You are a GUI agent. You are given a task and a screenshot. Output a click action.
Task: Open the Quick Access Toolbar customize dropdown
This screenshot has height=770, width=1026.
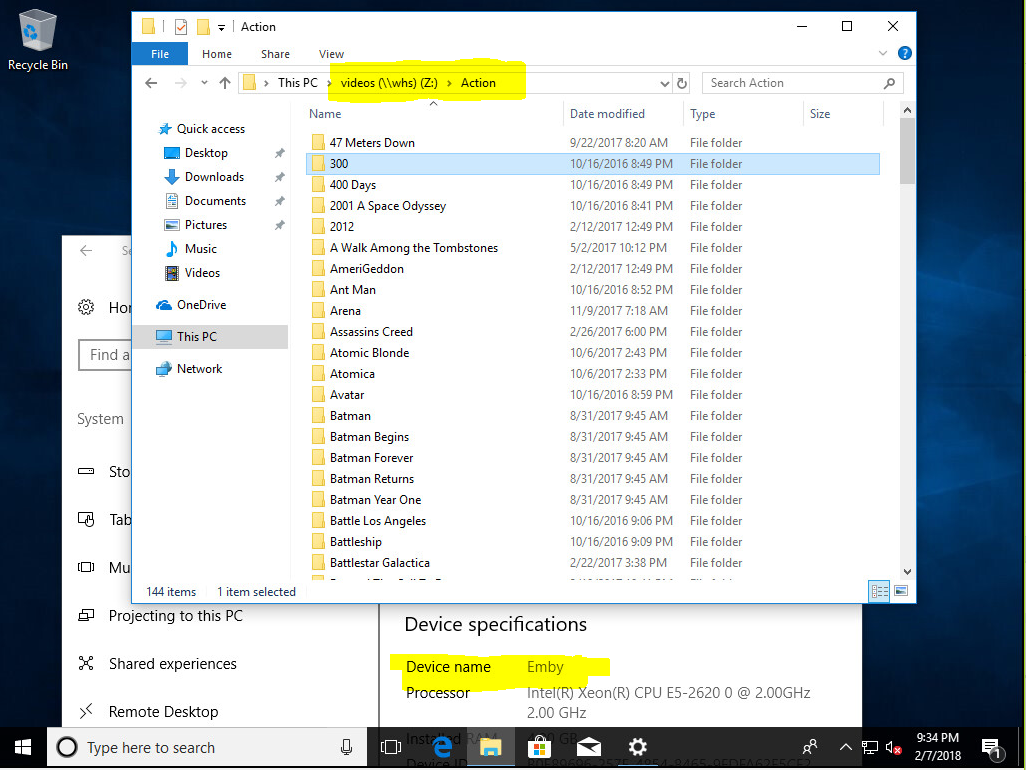pyautogui.click(x=221, y=27)
